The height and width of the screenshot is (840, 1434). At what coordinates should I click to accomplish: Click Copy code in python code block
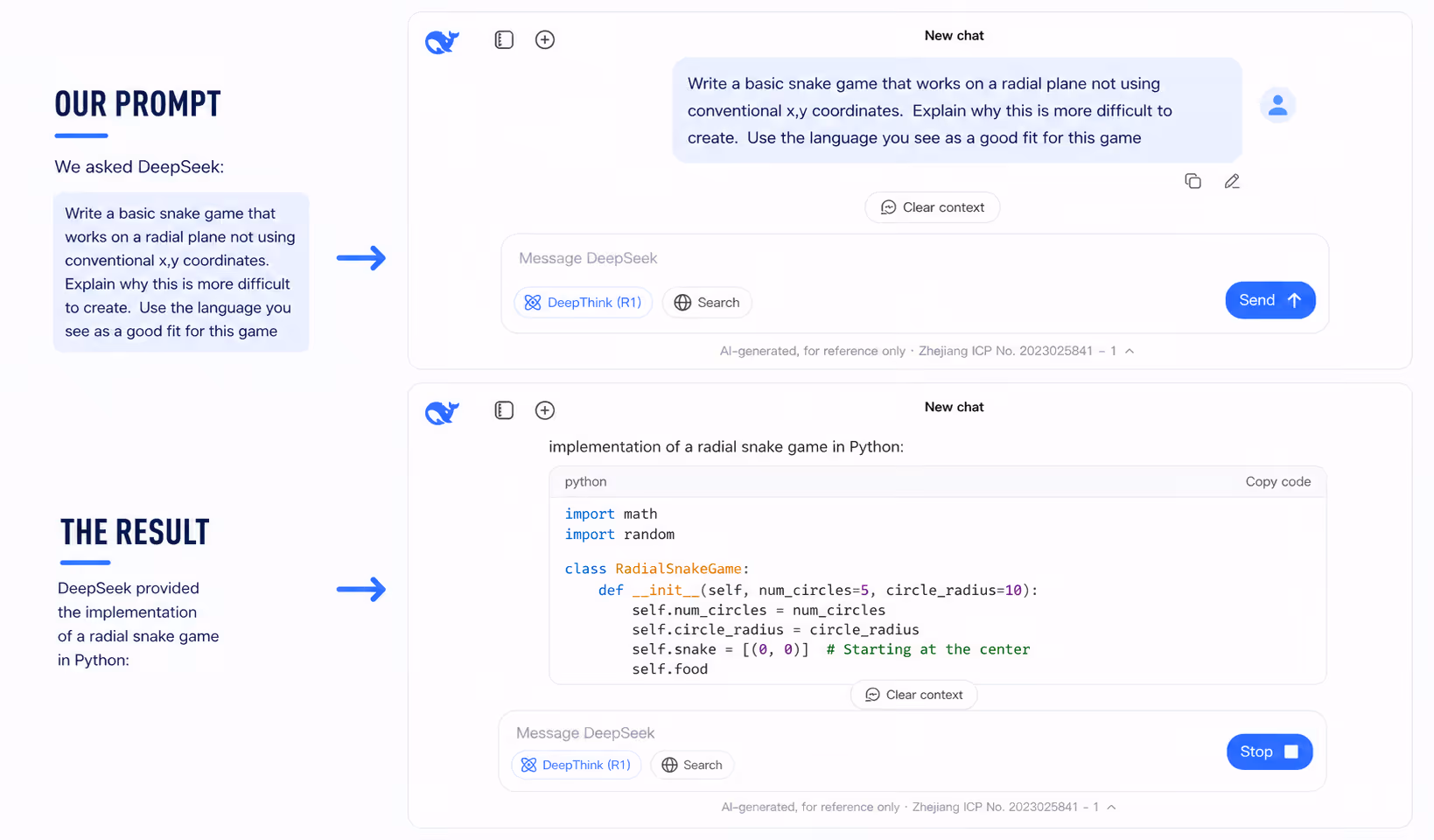pyautogui.click(x=1278, y=482)
